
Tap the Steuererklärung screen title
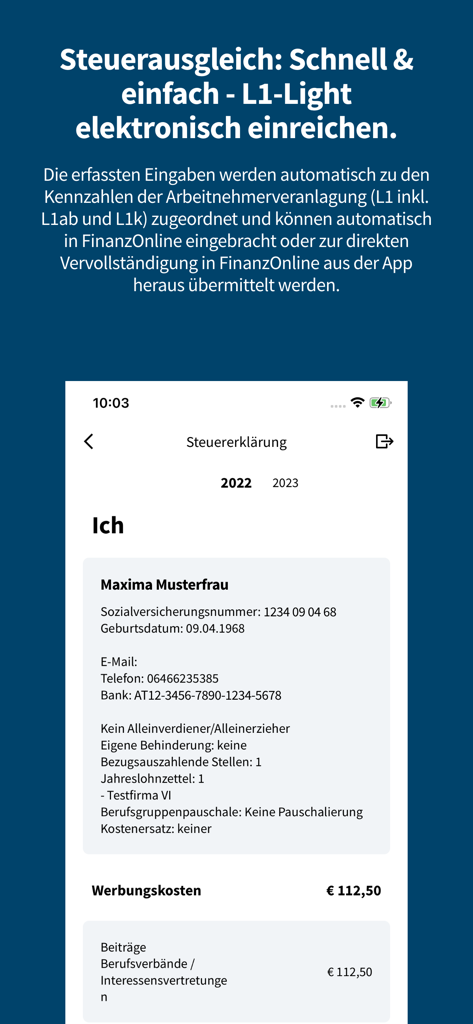pos(236,442)
